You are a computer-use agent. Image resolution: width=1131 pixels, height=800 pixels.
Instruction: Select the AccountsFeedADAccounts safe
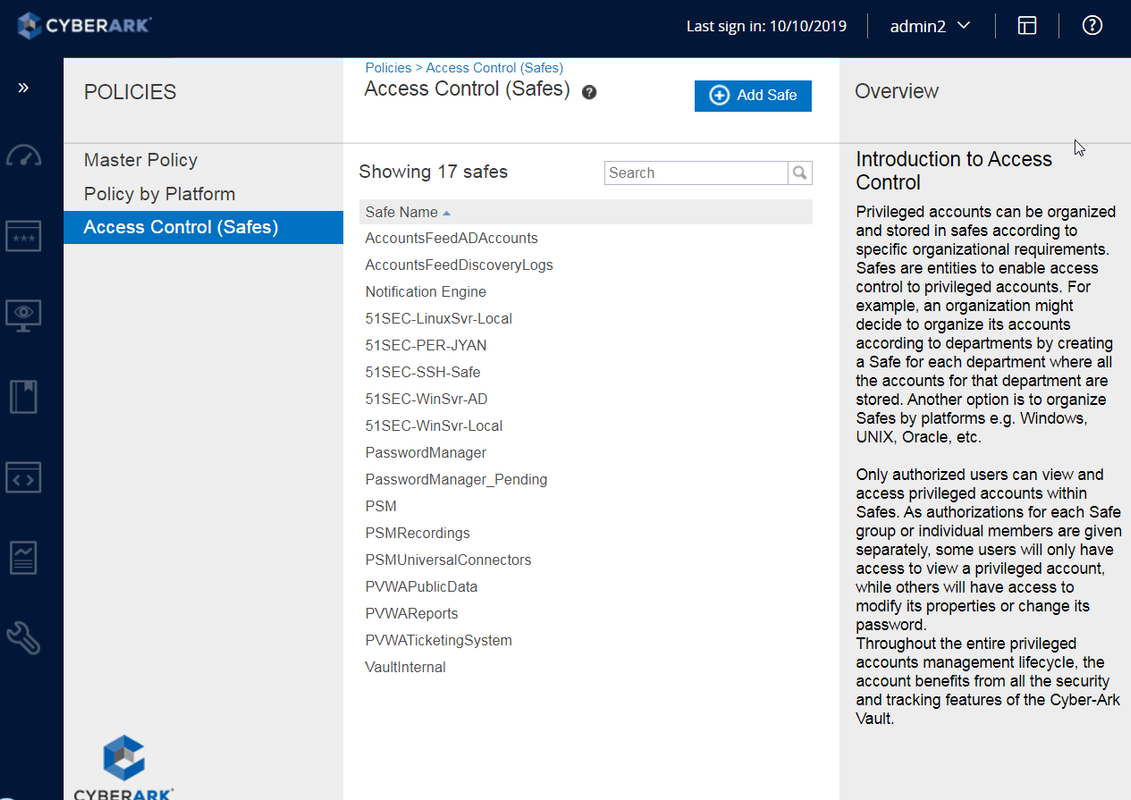452,238
